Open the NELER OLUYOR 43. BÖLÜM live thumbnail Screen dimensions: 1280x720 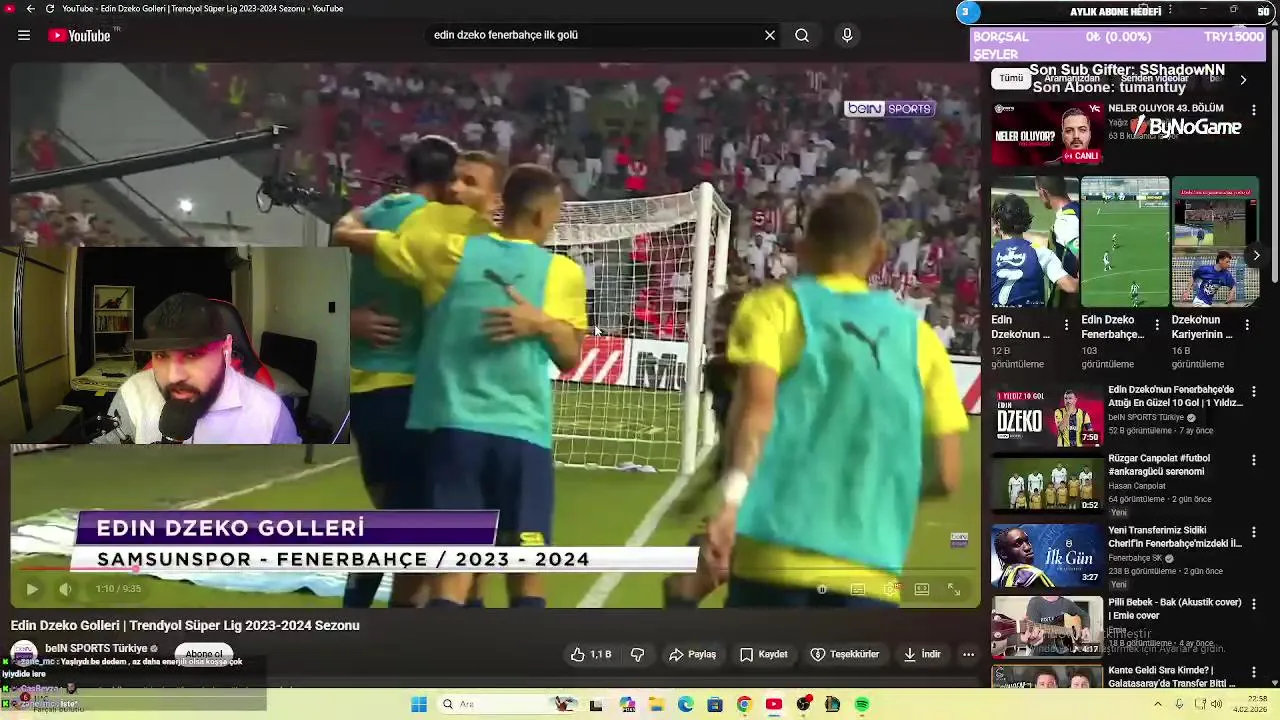coord(1046,133)
